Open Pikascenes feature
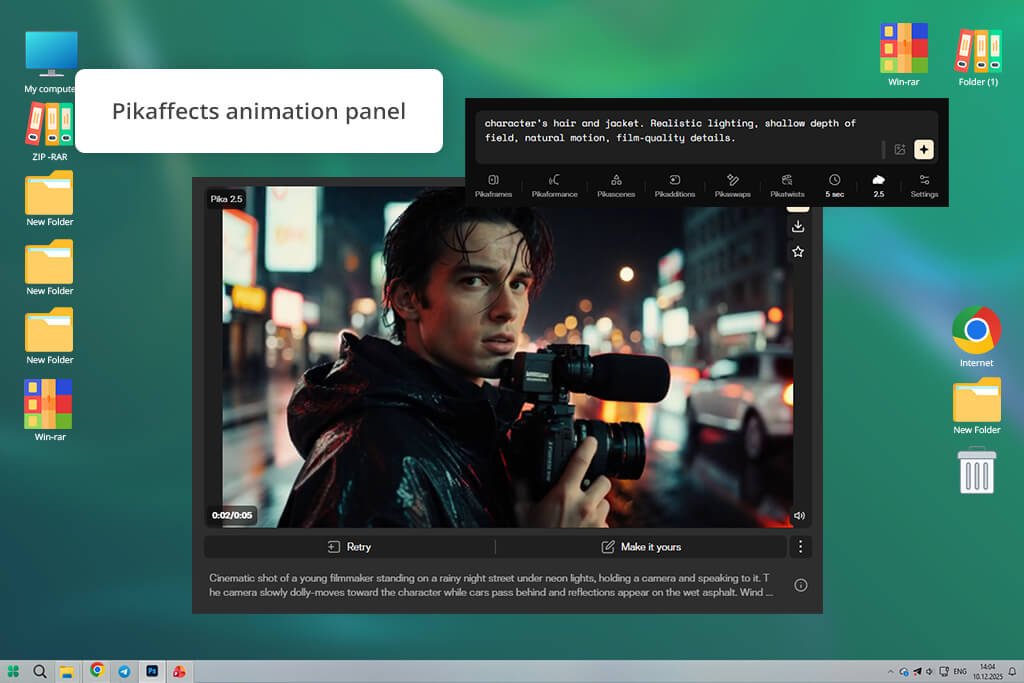Image resolution: width=1024 pixels, height=683 pixels. (616, 185)
